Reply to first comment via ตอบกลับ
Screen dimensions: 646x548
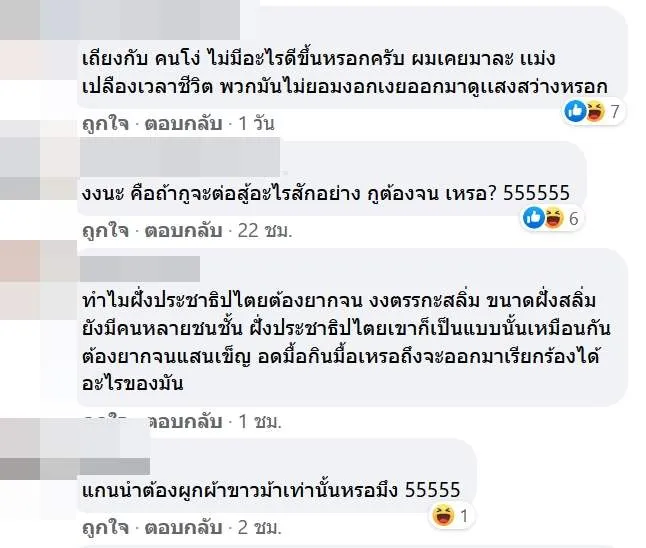pos(184,124)
